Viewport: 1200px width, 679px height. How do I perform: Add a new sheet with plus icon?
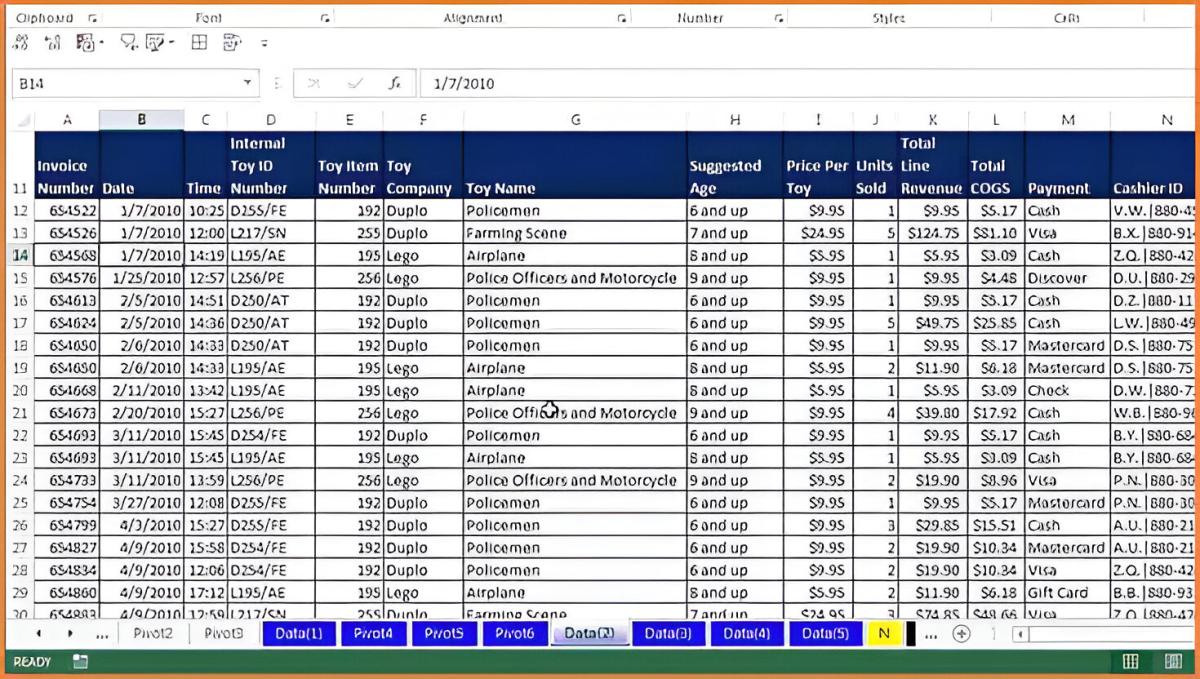pyautogui.click(x=961, y=634)
